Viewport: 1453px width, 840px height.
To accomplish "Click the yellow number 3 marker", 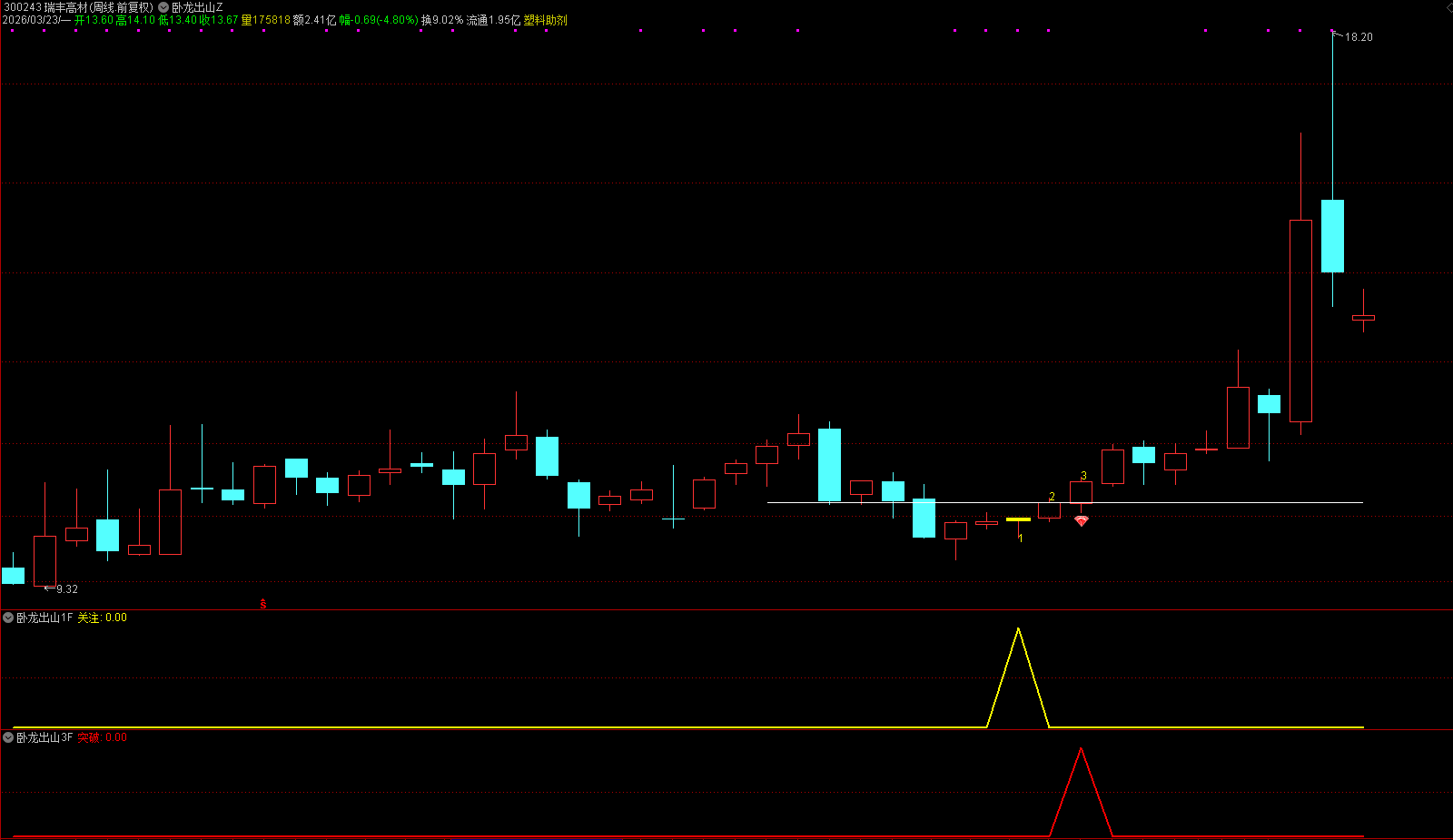I will click(1083, 476).
